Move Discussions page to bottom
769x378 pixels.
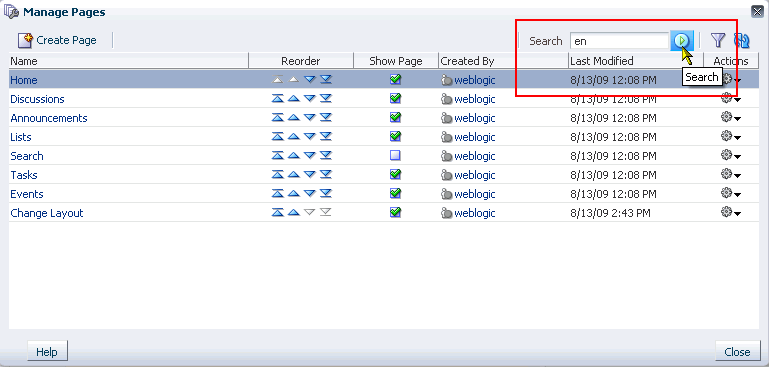[326, 99]
